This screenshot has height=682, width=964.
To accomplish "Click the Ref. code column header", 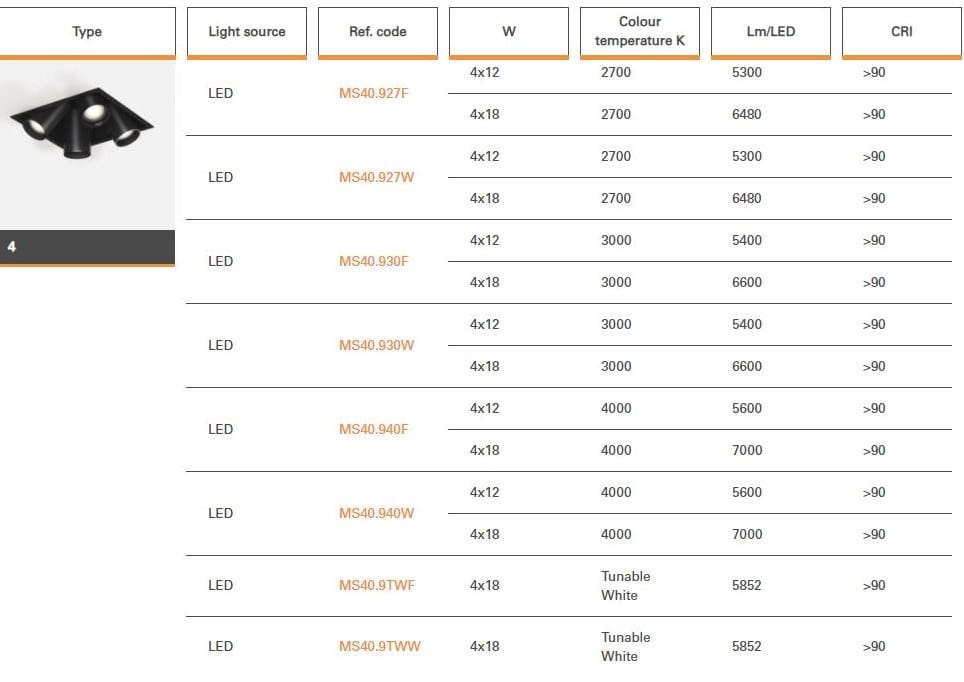I will [377, 32].
